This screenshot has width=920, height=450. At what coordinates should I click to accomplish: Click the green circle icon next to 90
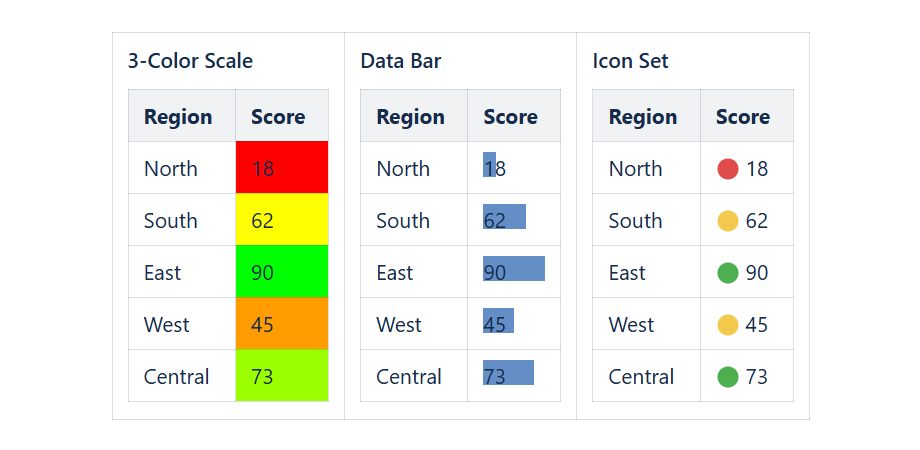pos(728,273)
